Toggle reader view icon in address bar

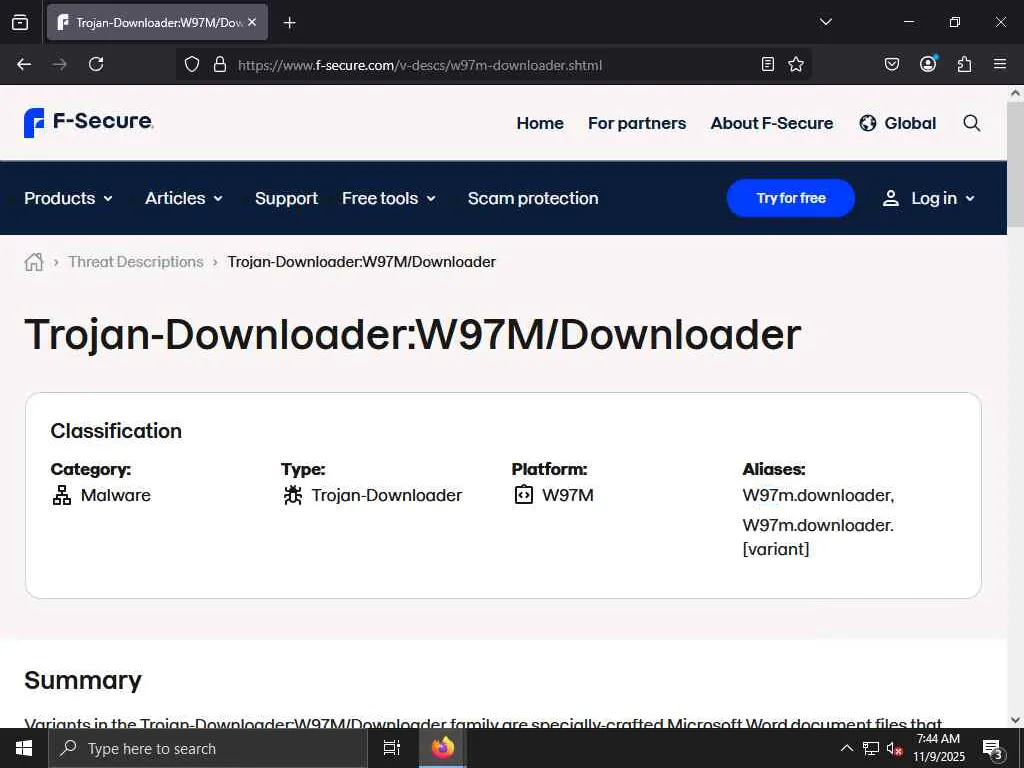[768, 64]
